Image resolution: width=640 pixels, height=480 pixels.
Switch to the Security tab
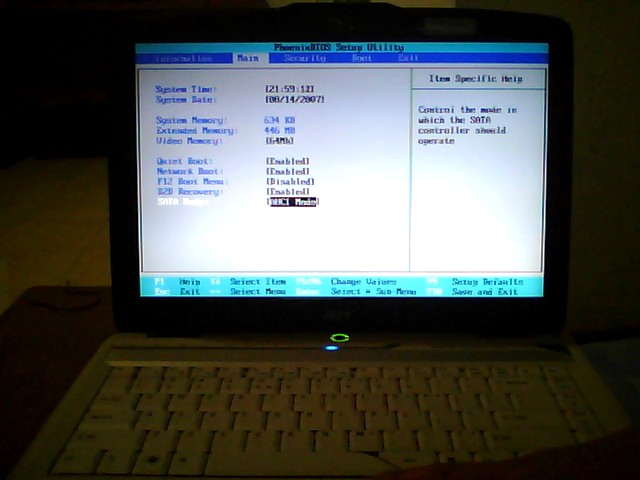pyautogui.click(x=304, y=58)
